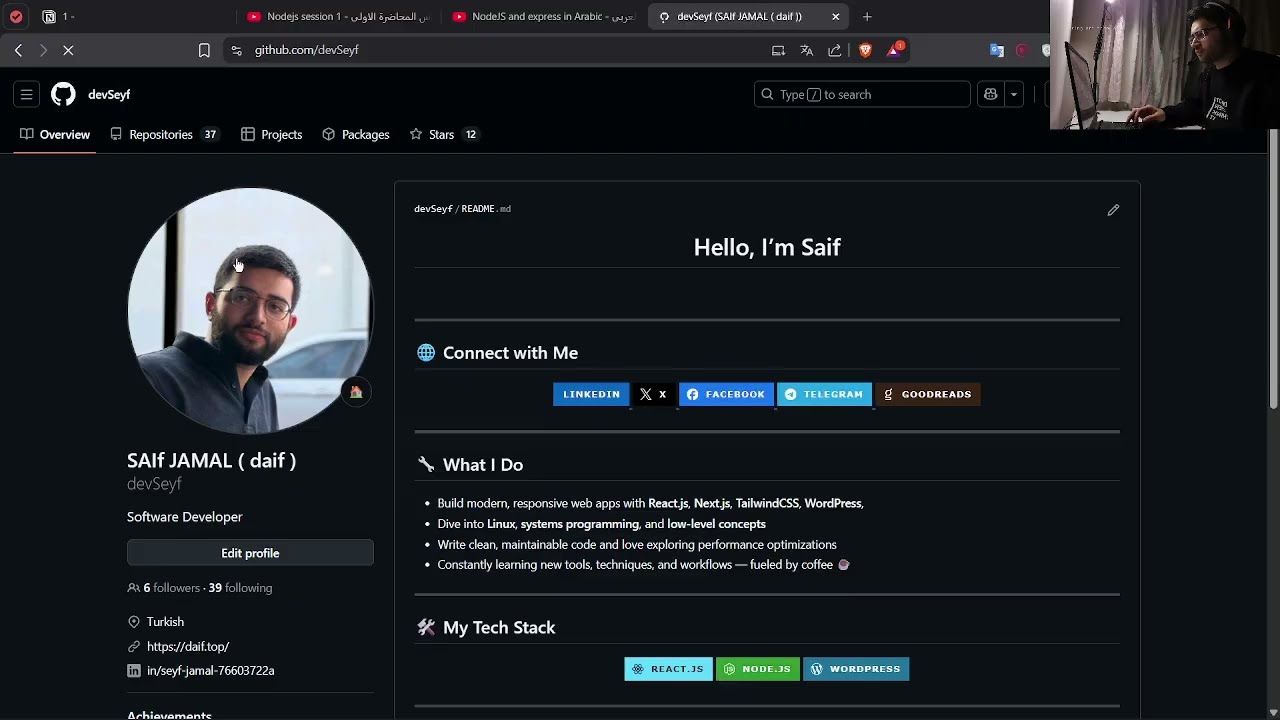
Task: Click the Facebook badge
Action: pos(726,394)
